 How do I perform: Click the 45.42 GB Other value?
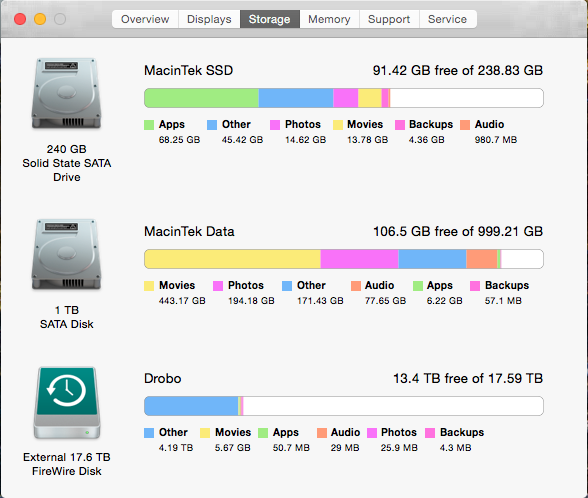click(242, 140)
